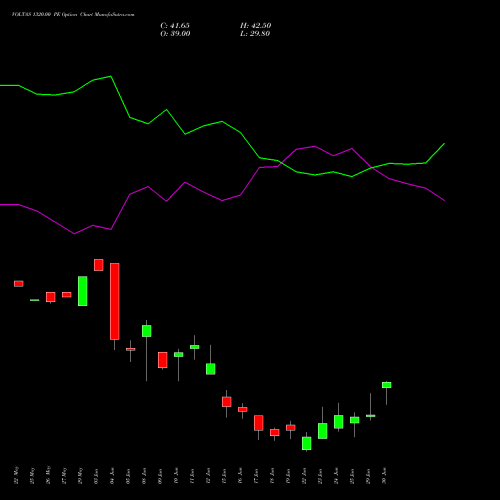Image resolution: width=500 pixels, height=500 pixels.
Task: Select the last green candle on 30 Jun
Action: click(x=387, y=385)
